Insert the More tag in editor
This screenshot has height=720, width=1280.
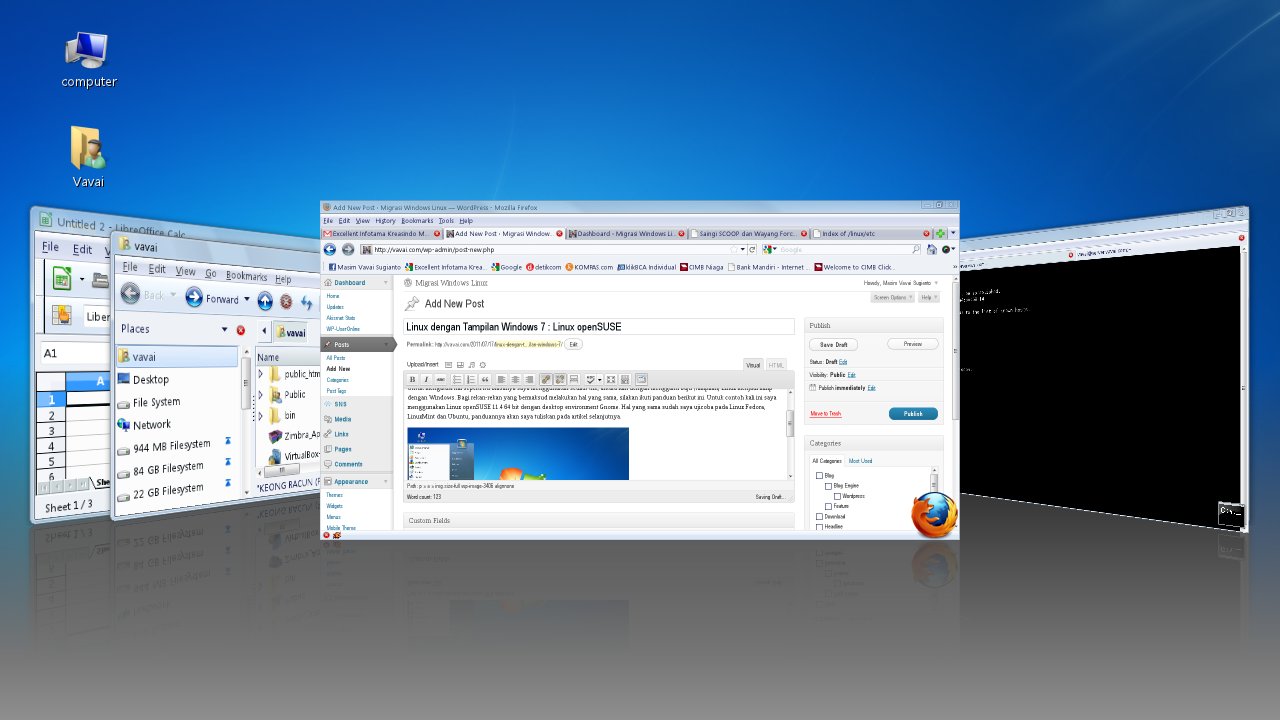click(x=574, y=380)
